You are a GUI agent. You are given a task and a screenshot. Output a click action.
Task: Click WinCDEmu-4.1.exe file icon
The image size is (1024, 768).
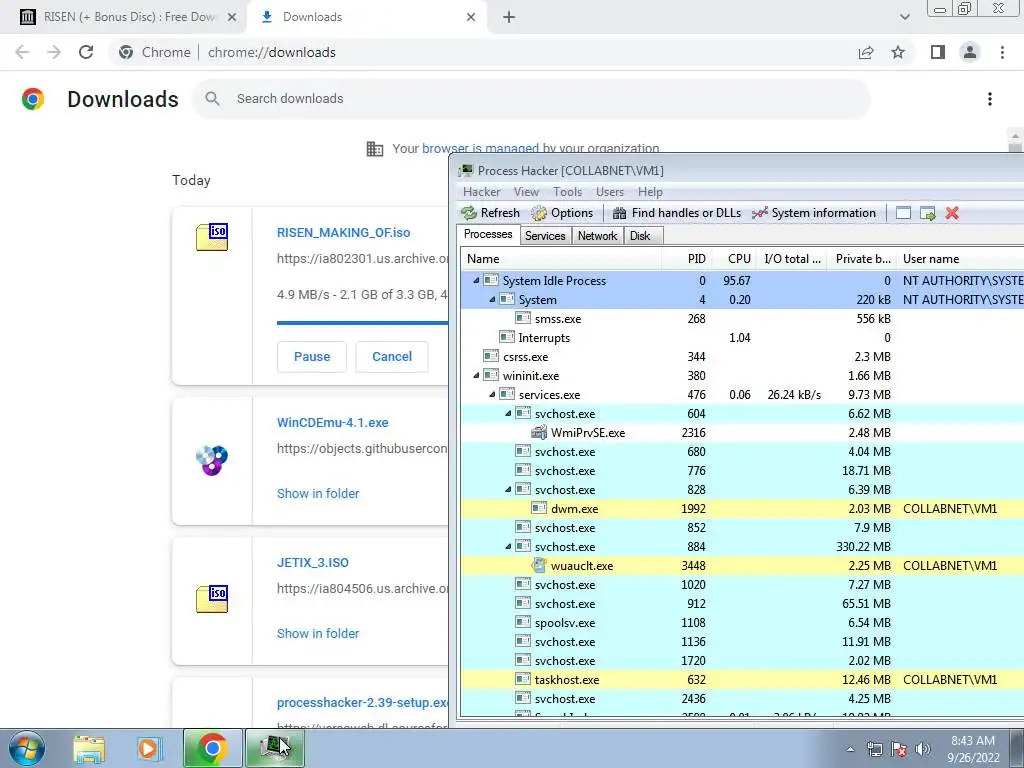212,460
